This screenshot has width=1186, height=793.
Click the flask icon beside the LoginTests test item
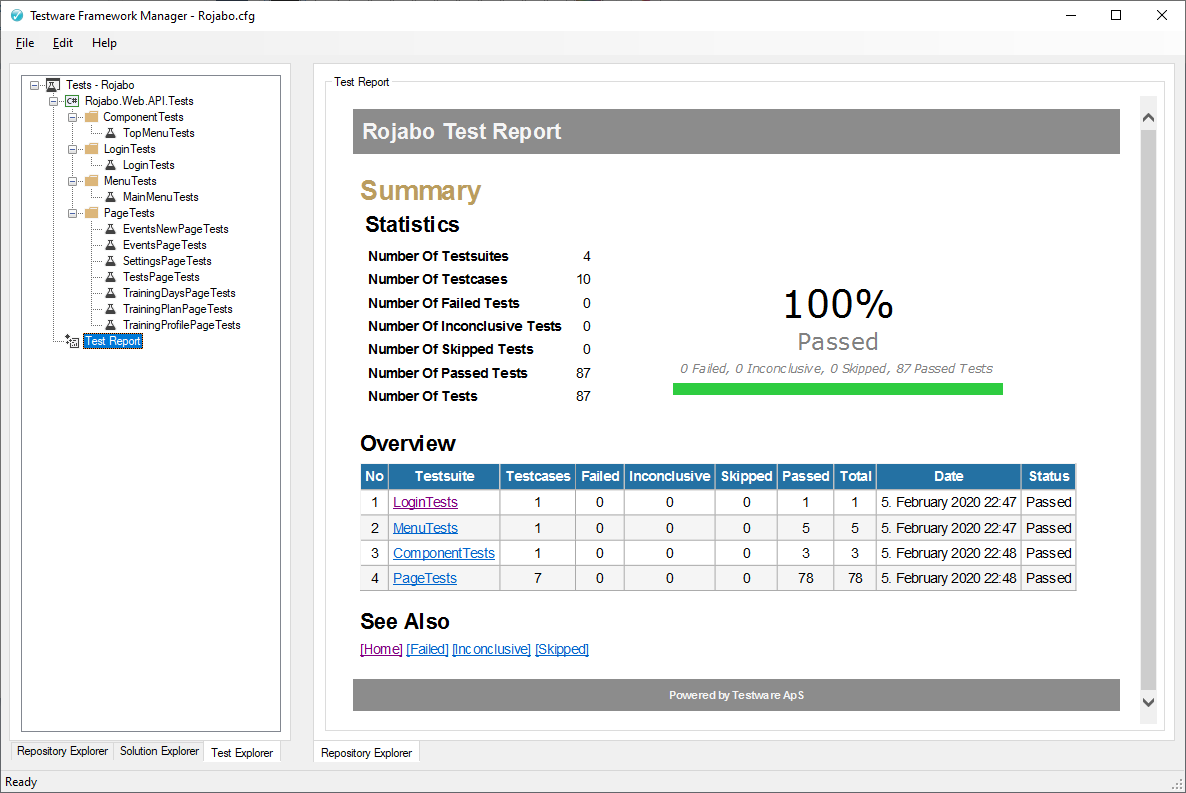coord(110,165)
